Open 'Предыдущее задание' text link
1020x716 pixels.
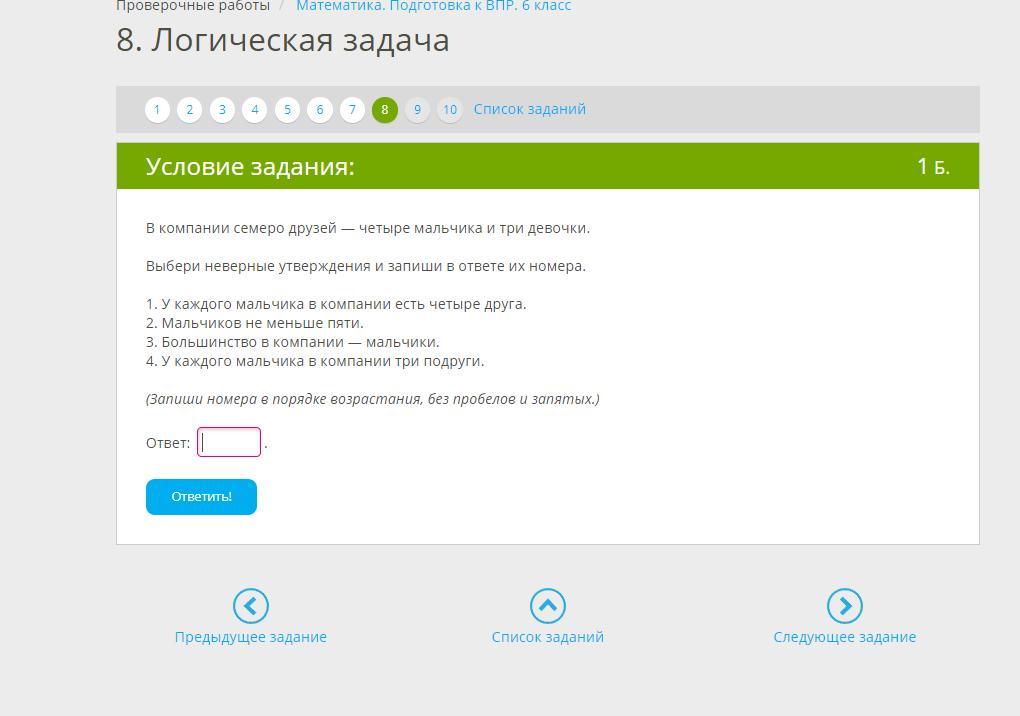tap(250, 637)
